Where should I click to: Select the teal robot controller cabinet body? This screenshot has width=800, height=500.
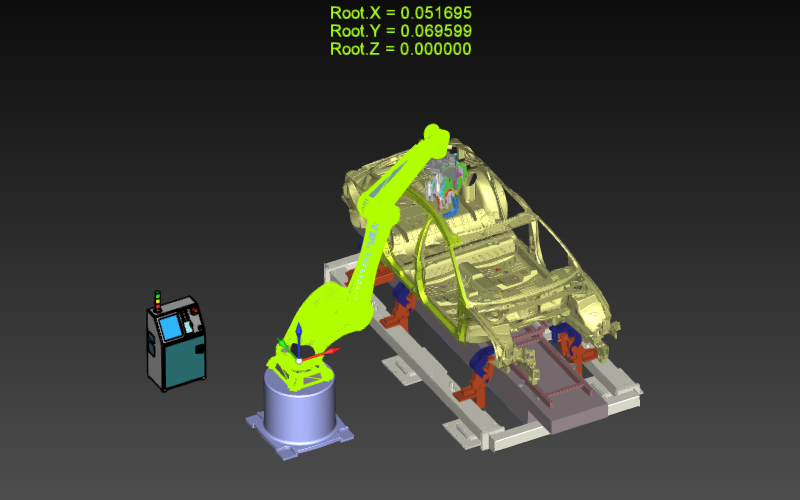point(185,360)
